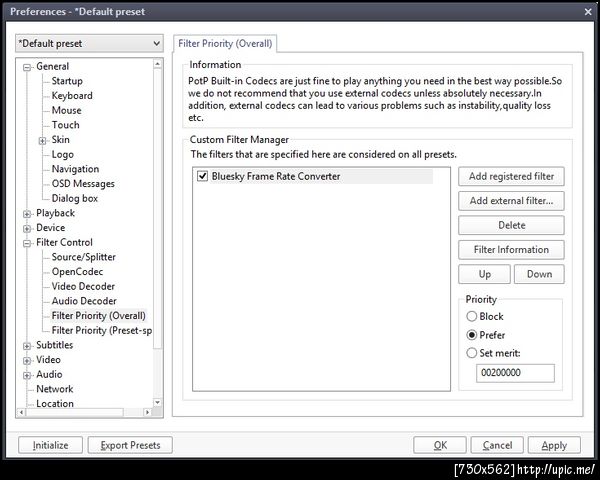This screenshot has width=600, height=480.
Task: Select Startup in the settings tree
Action: [67, 81]
